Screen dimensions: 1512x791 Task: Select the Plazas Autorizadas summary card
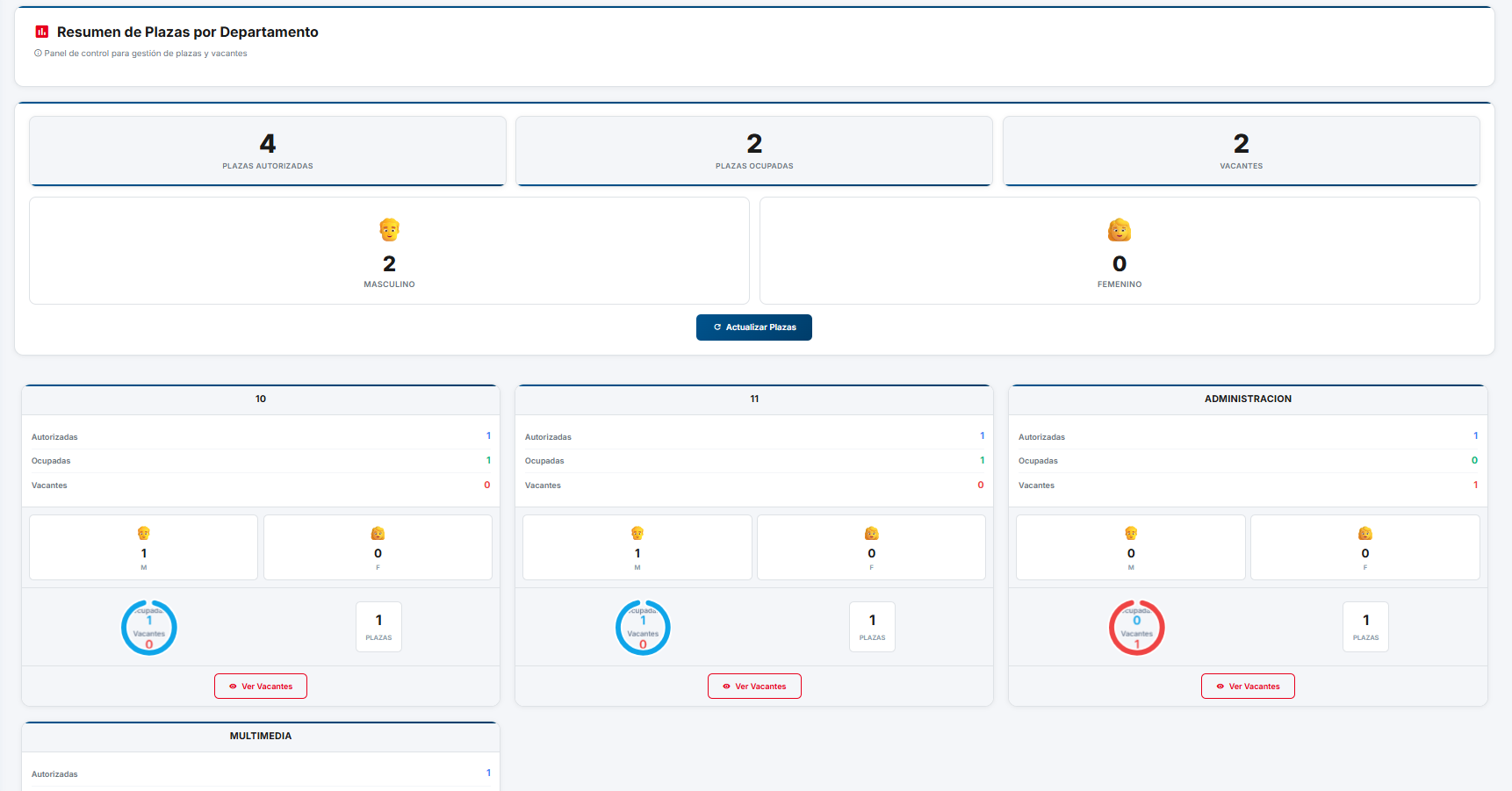pos(268,151)
